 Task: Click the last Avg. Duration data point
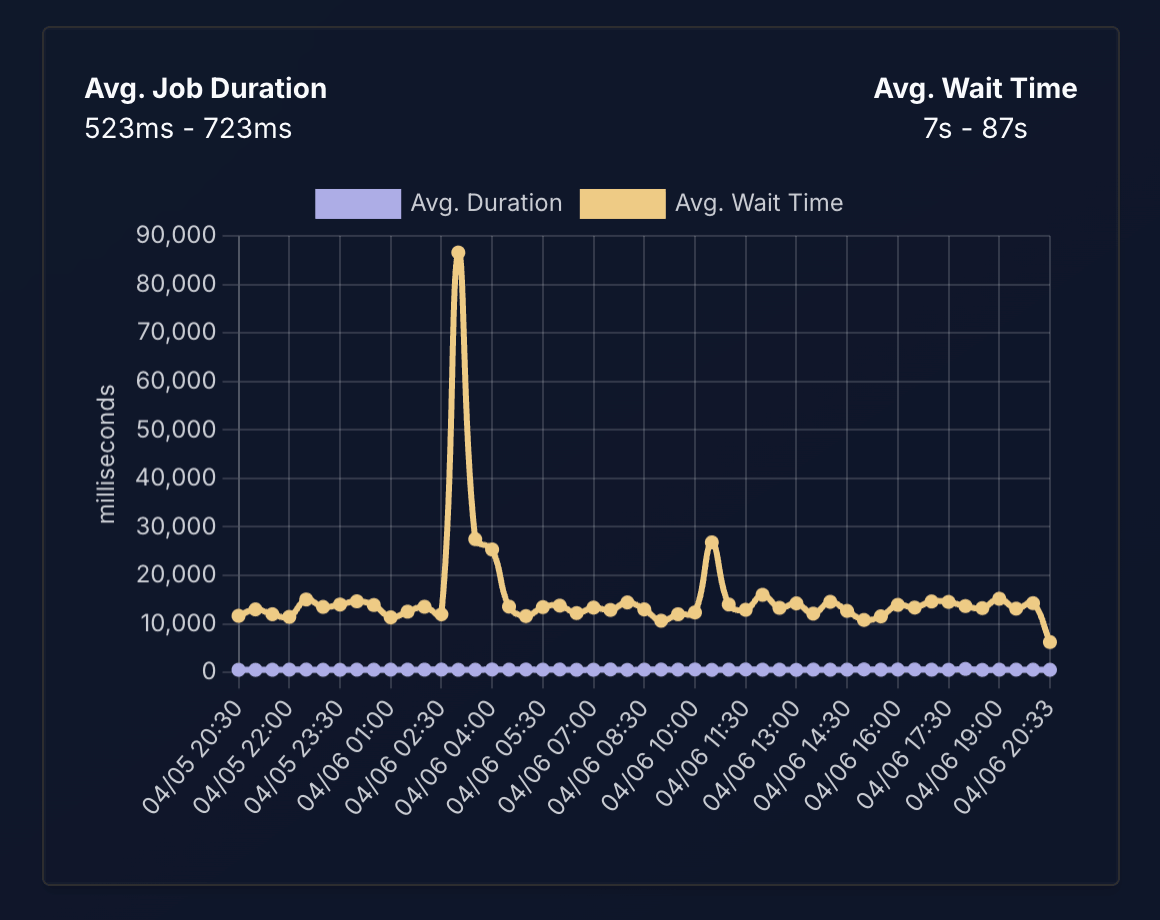(1050, 669)
